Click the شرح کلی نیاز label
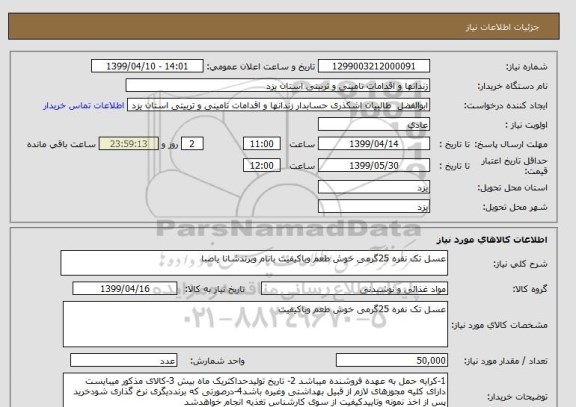This screenshot has height=407, width=576. 520,264
